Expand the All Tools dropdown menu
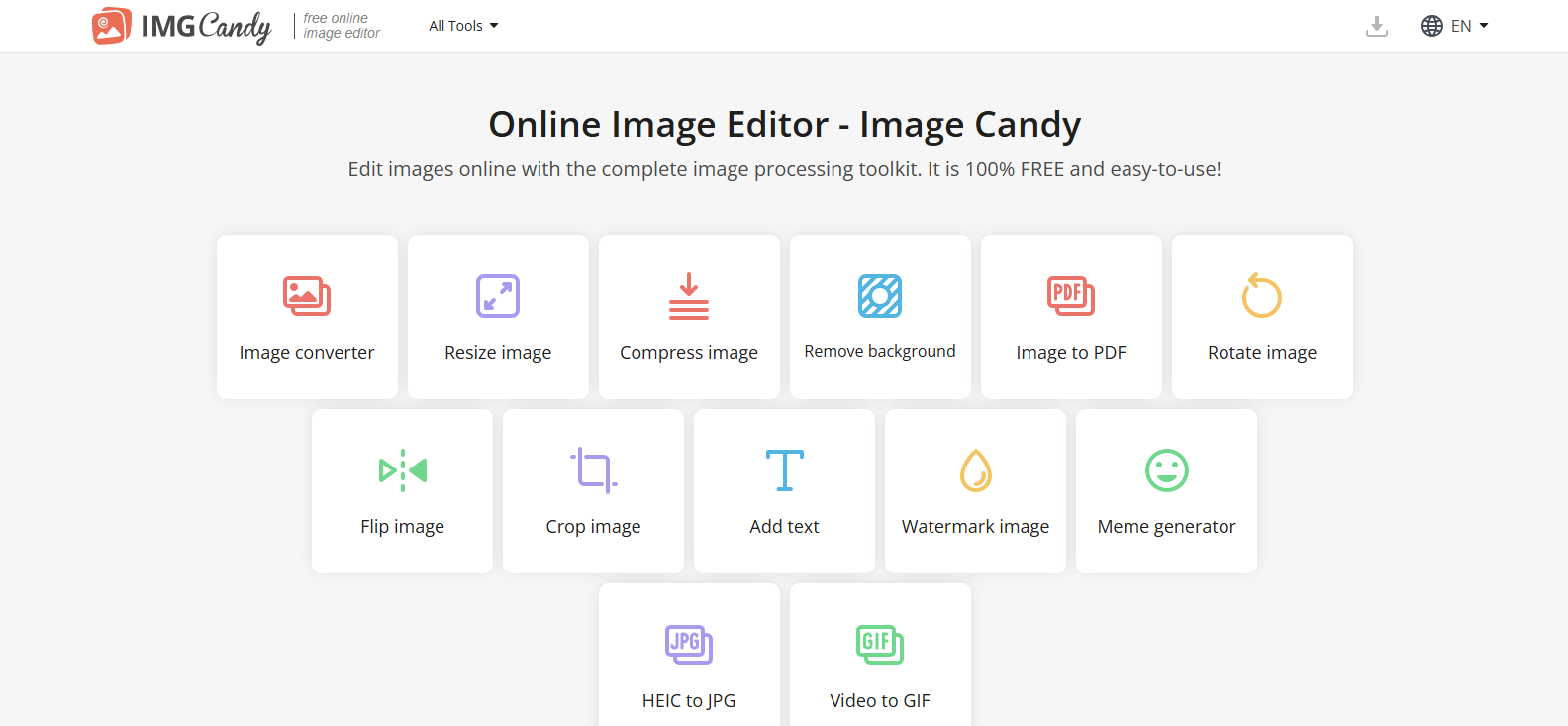1568x726 pixels. [463, 26]
